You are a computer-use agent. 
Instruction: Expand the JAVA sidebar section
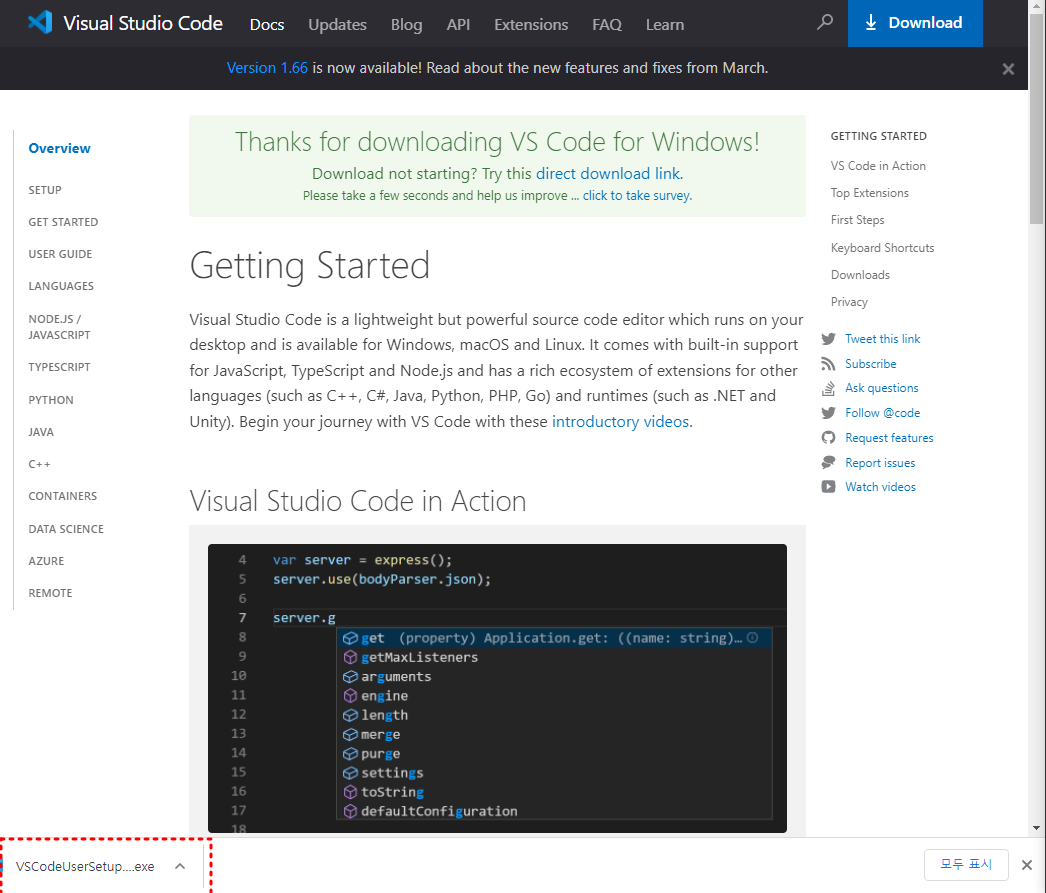(x=41, y=432)
